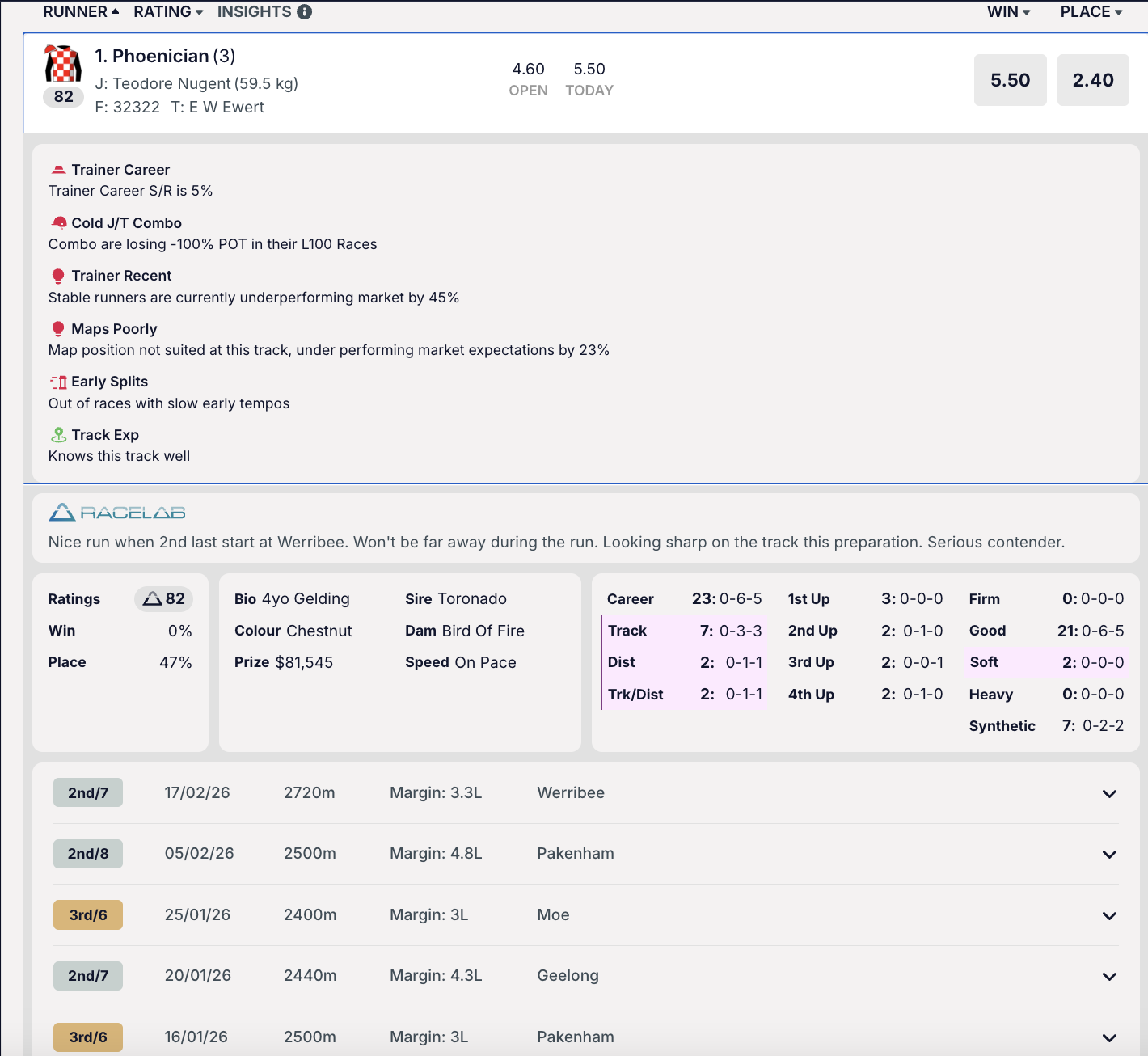Click the 2nd/8 Pakenham result badge
Viewport: 1148px width, 1056px height.
coord(88,853)
